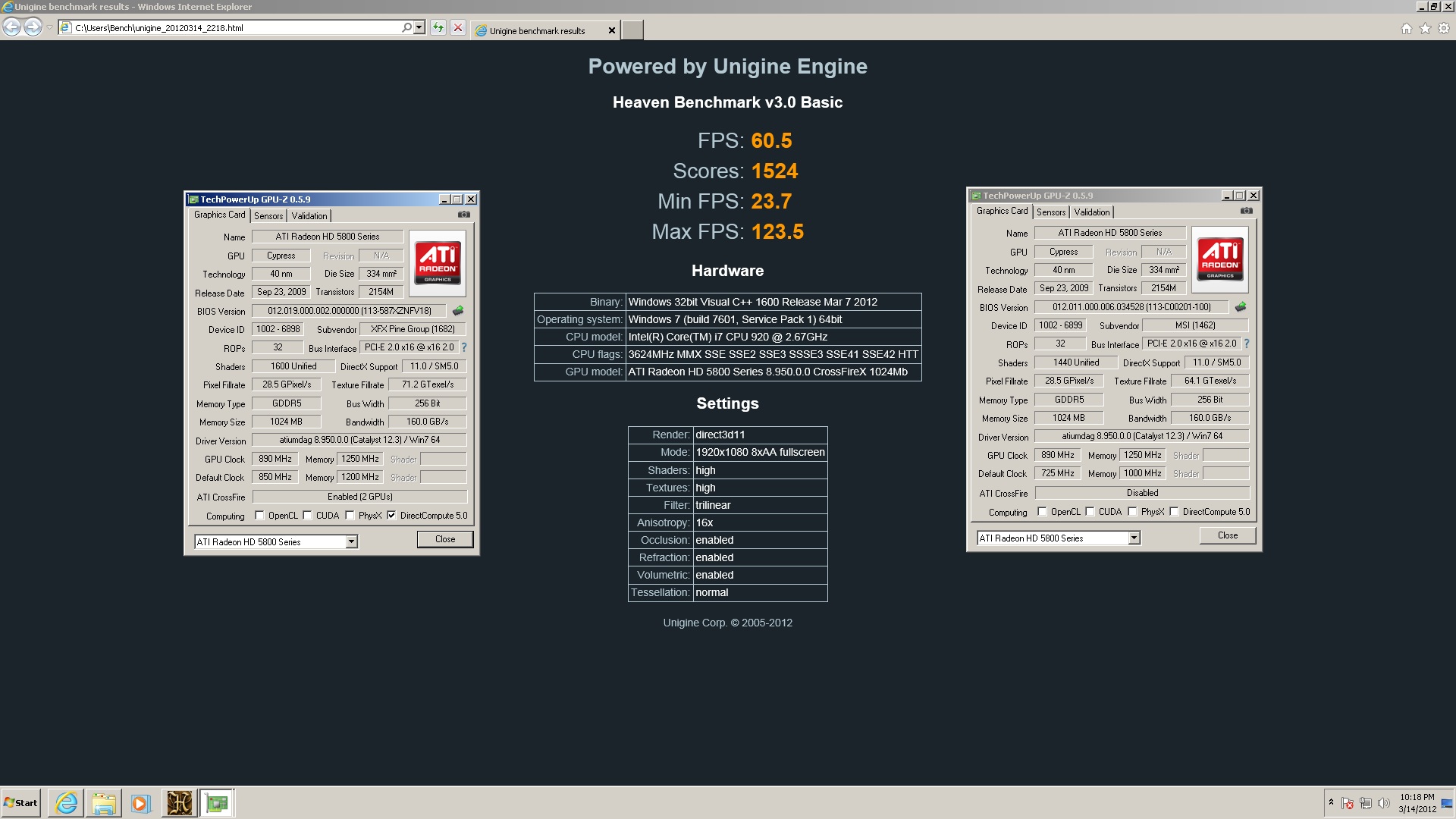Toggle the CUDA checkbox in right GPU-Z window

pos(1090,512)
